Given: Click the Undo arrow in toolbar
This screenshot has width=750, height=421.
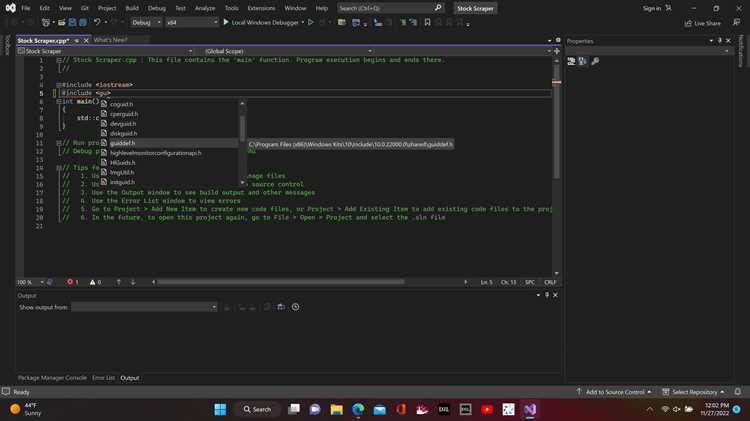Looking at the screenshot, I should tap(97, 22).
